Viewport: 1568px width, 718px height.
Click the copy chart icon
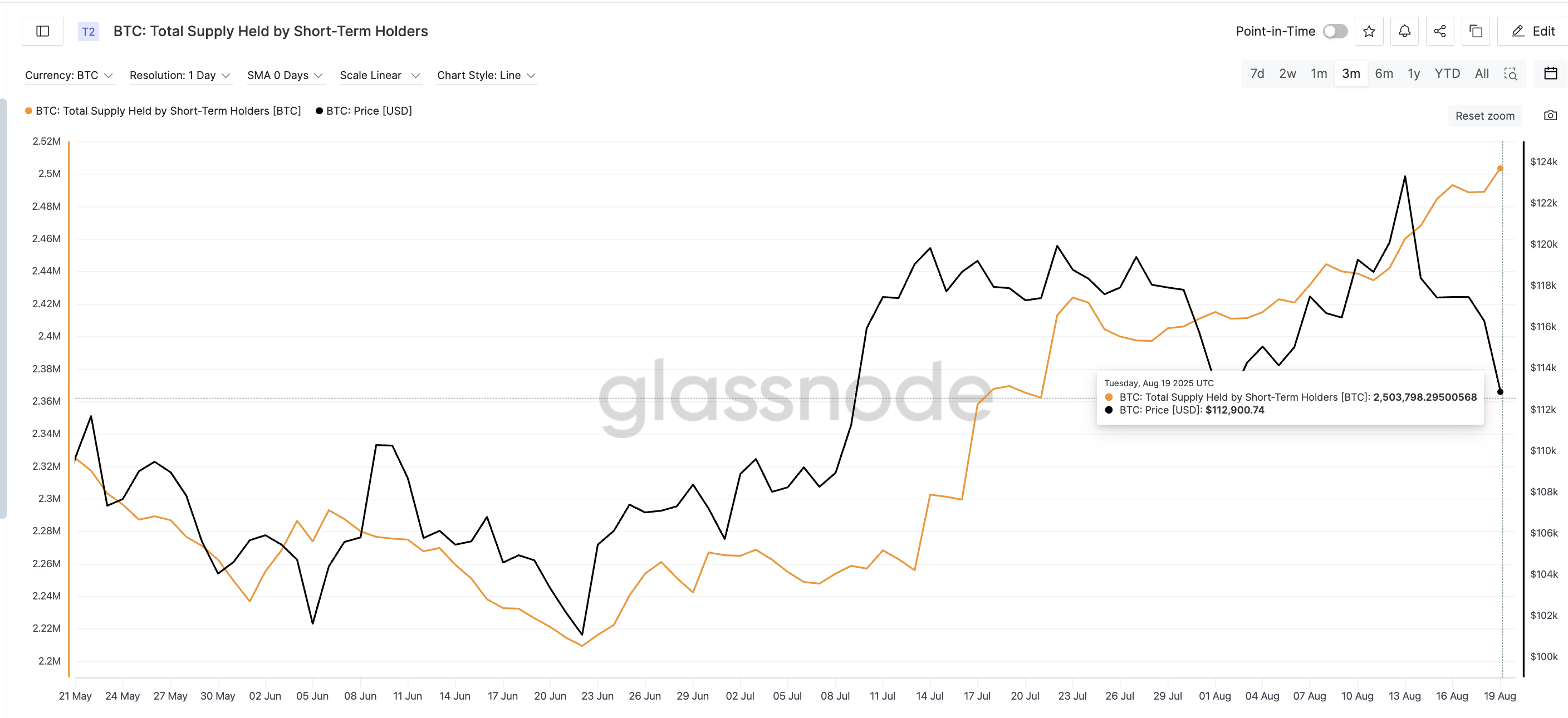[x=1476, y=31]
